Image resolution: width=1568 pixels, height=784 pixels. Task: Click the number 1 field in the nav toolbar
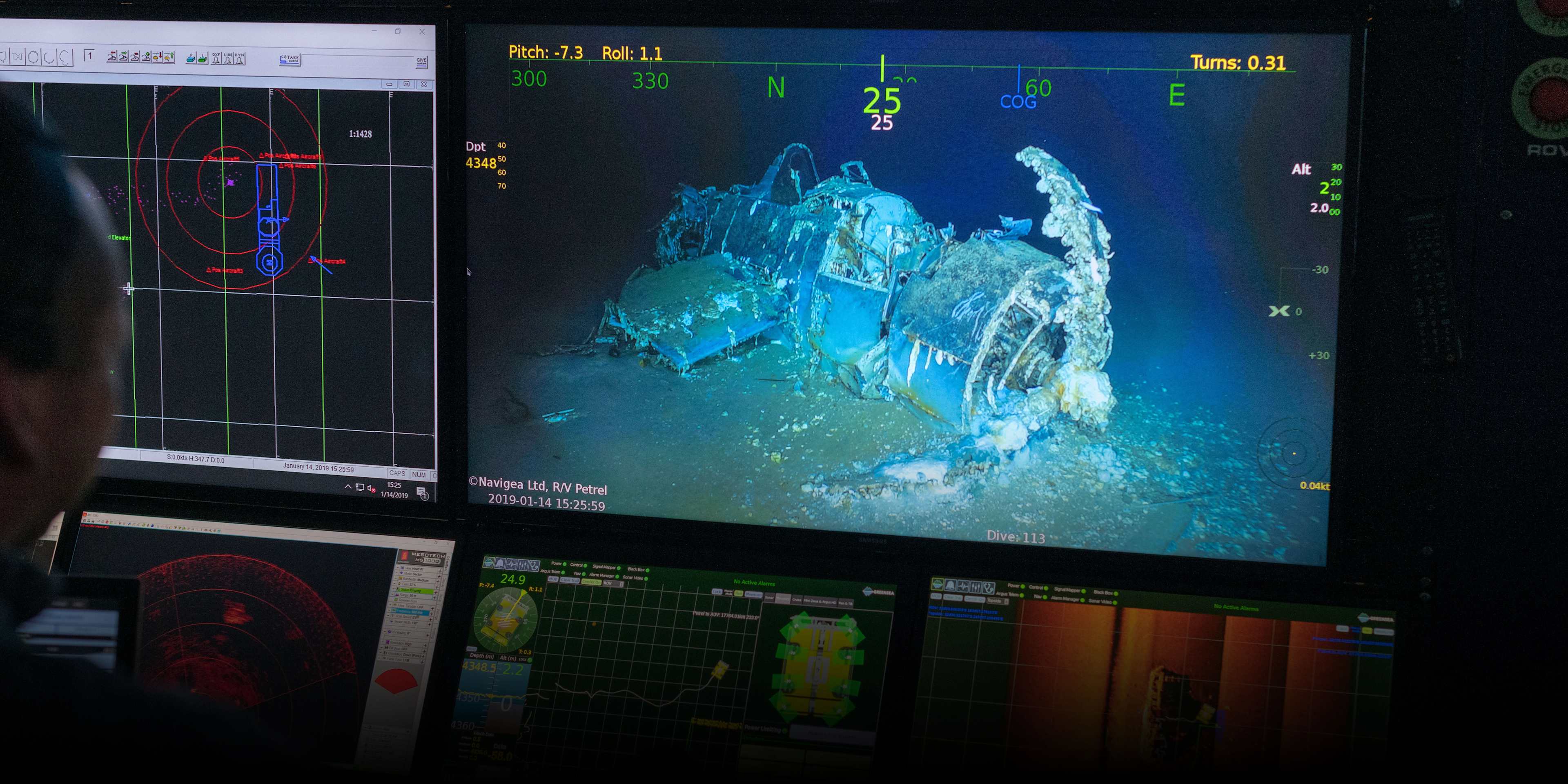click(89, 56)
